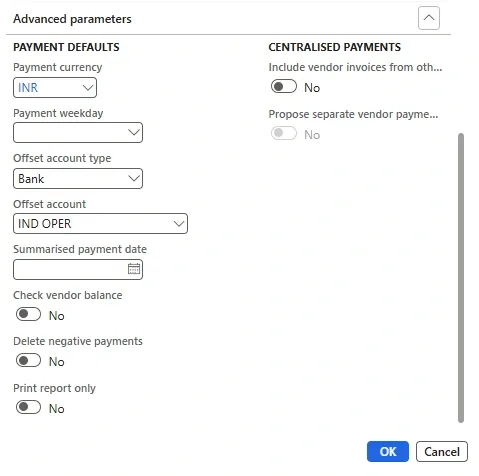Click the PAYMENT DEFAULTS group label
479x476 pixels.
pos(66,47)
